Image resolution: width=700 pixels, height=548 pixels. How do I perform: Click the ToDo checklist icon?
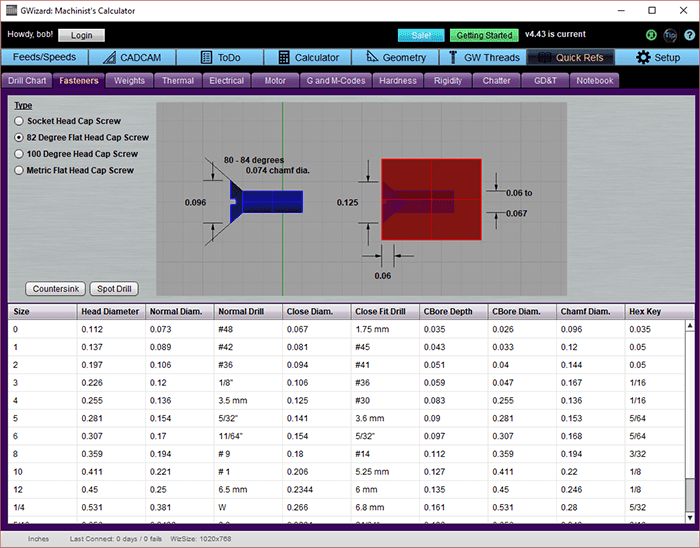[x=206, y=58]
